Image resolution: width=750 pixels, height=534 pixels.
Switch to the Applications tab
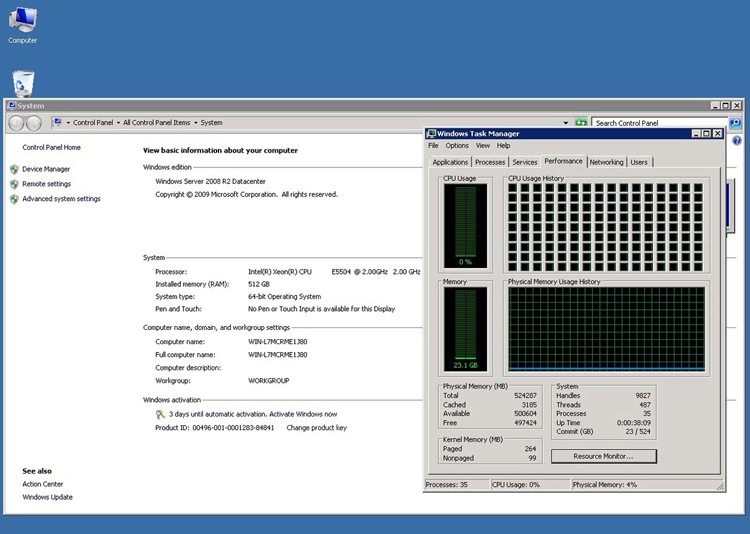click(x=450, y=162)
